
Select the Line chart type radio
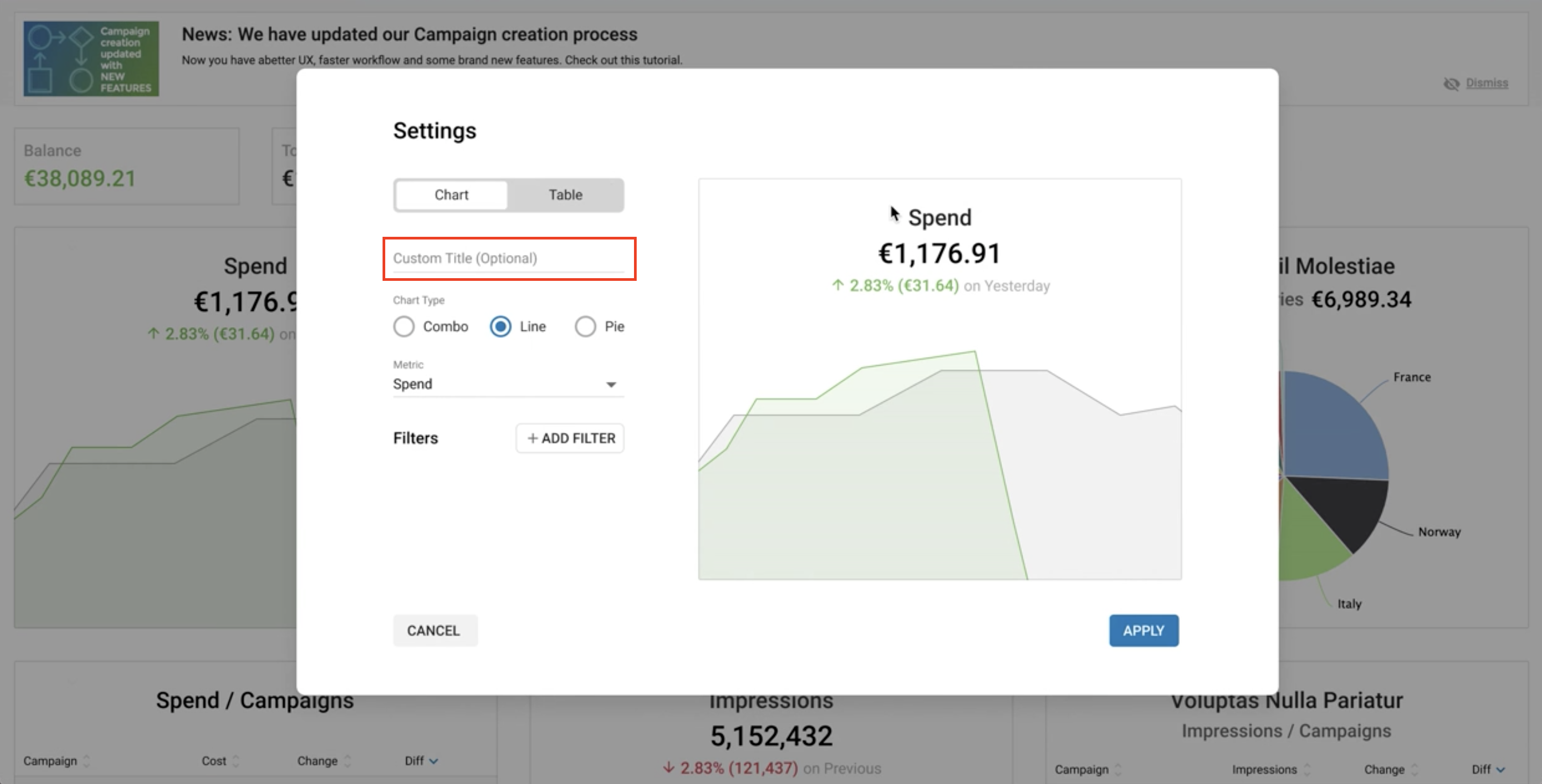pyautogui.click(x=500, y=327)
